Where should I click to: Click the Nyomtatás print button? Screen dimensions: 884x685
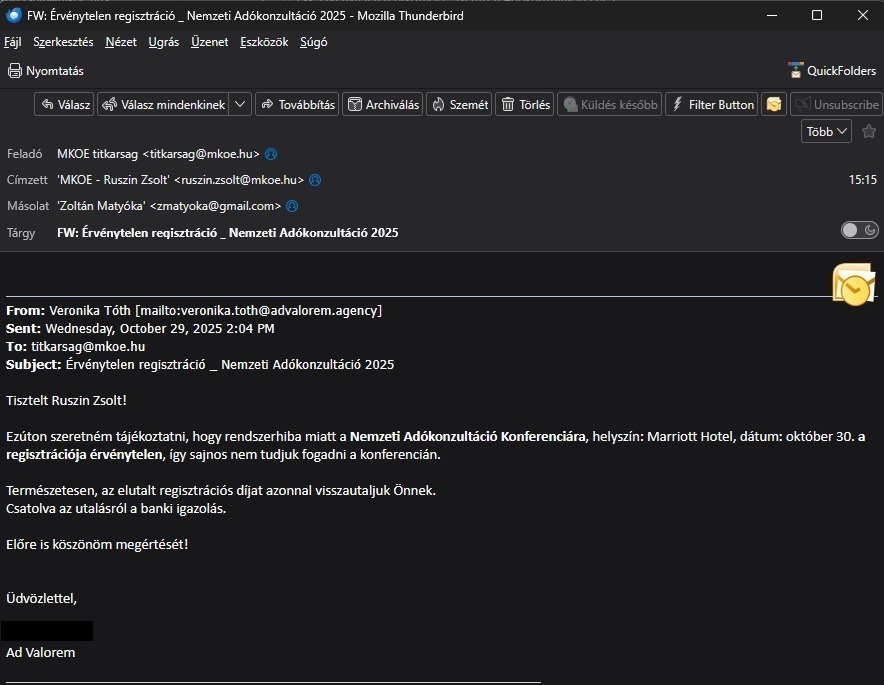pos(46,71)
